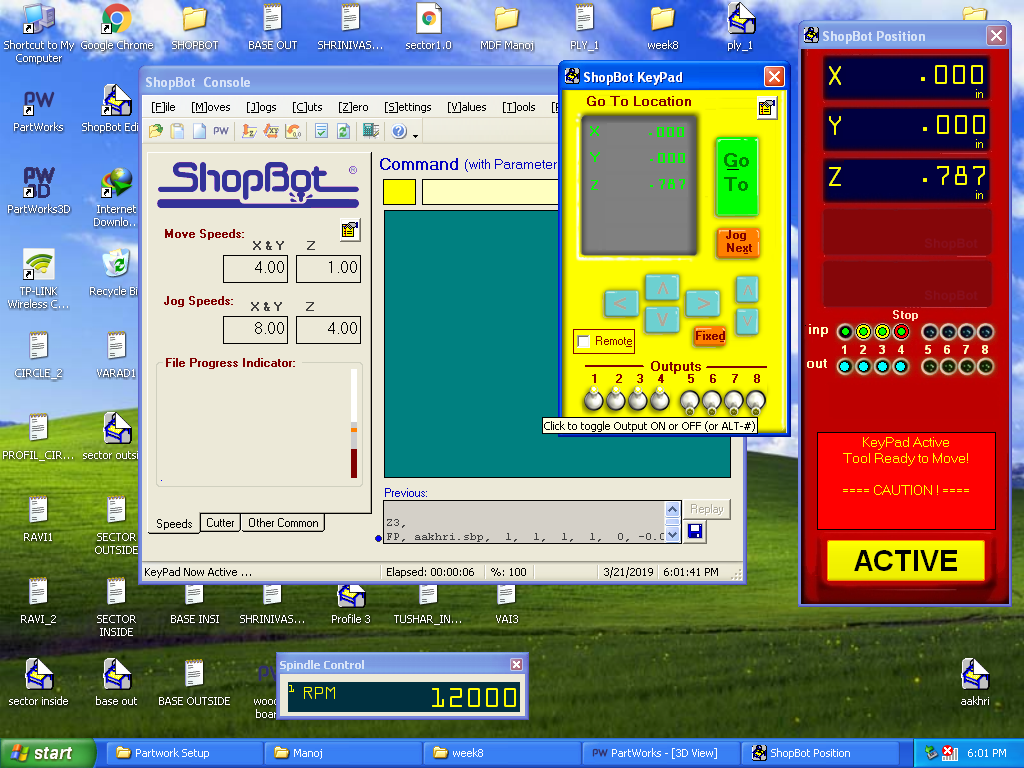Click Replay button beside Previous list
The image size is (1024, 768).
[707, 509]
